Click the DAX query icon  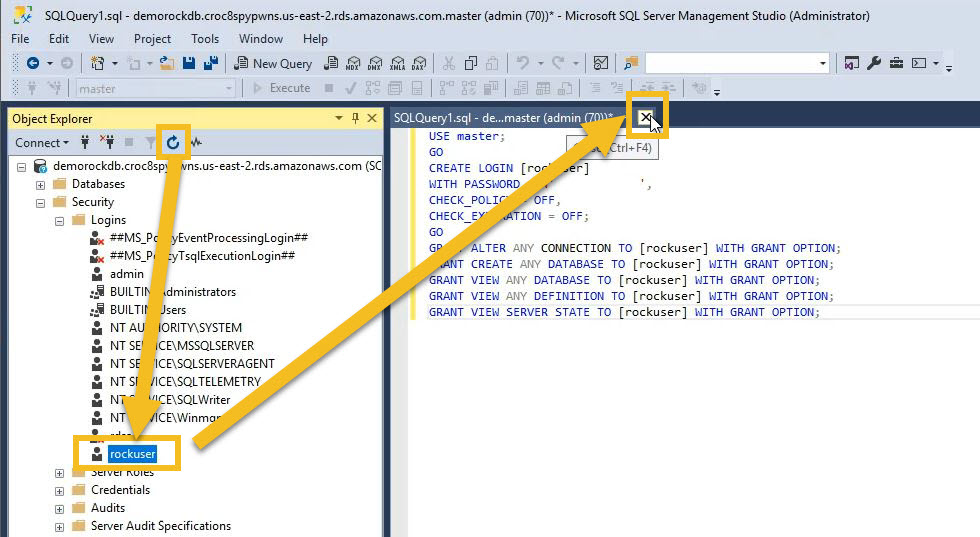point(419,63)
